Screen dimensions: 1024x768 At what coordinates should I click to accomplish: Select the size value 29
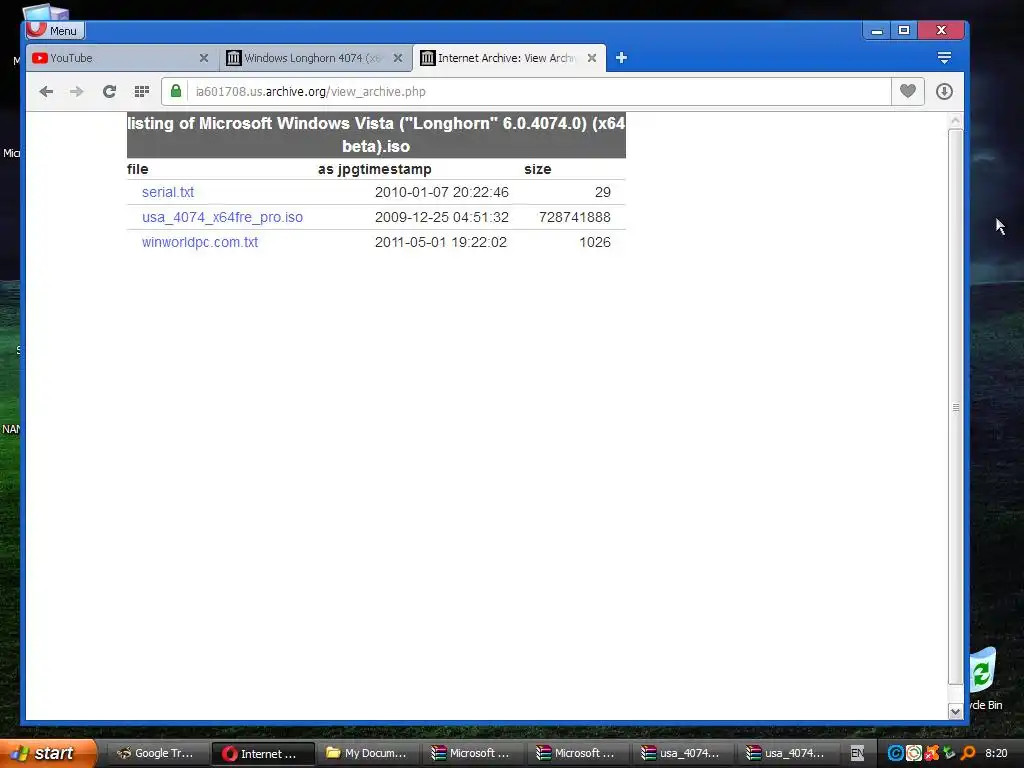pos(603,192)
